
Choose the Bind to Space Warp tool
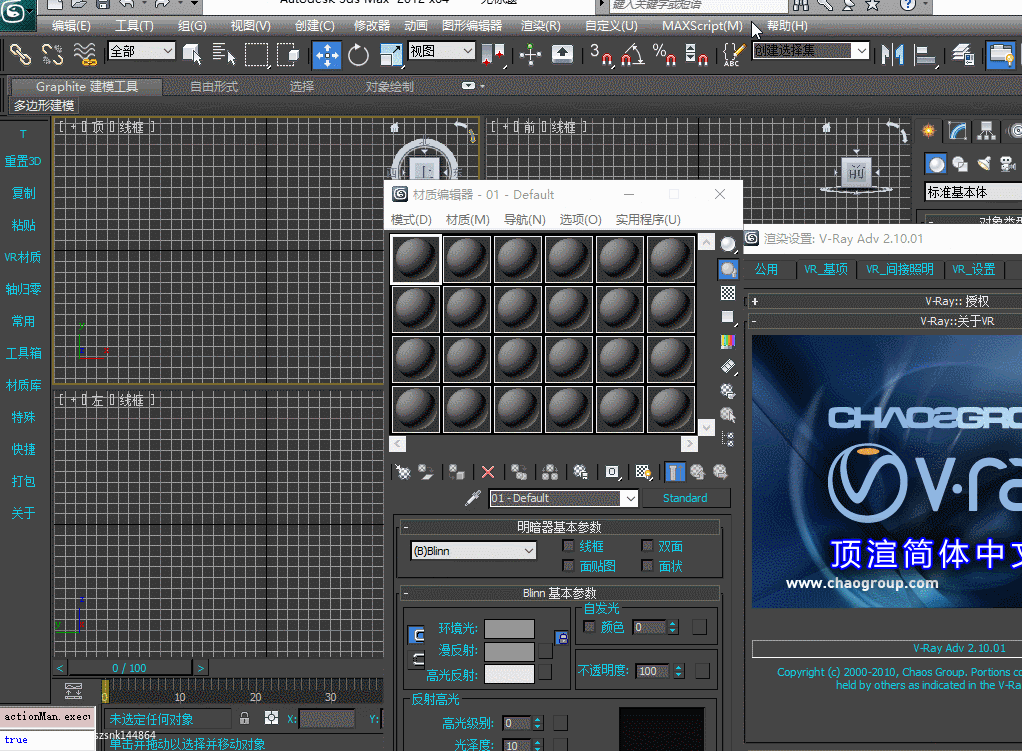(85, 53)
